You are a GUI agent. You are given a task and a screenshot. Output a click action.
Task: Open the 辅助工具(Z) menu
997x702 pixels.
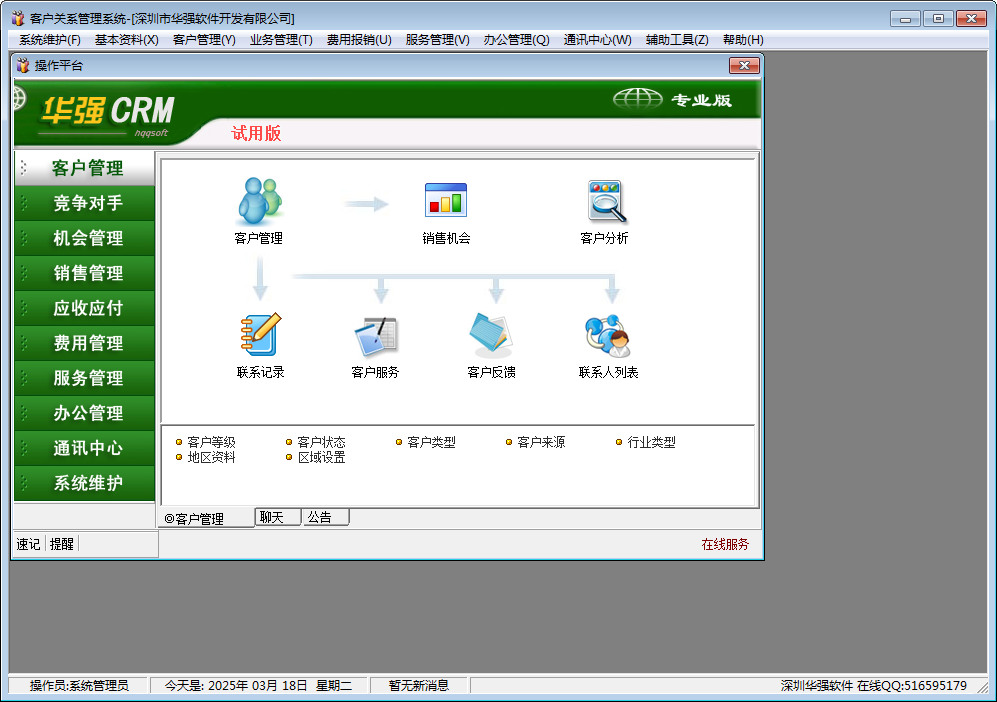[x=677, y=40]
